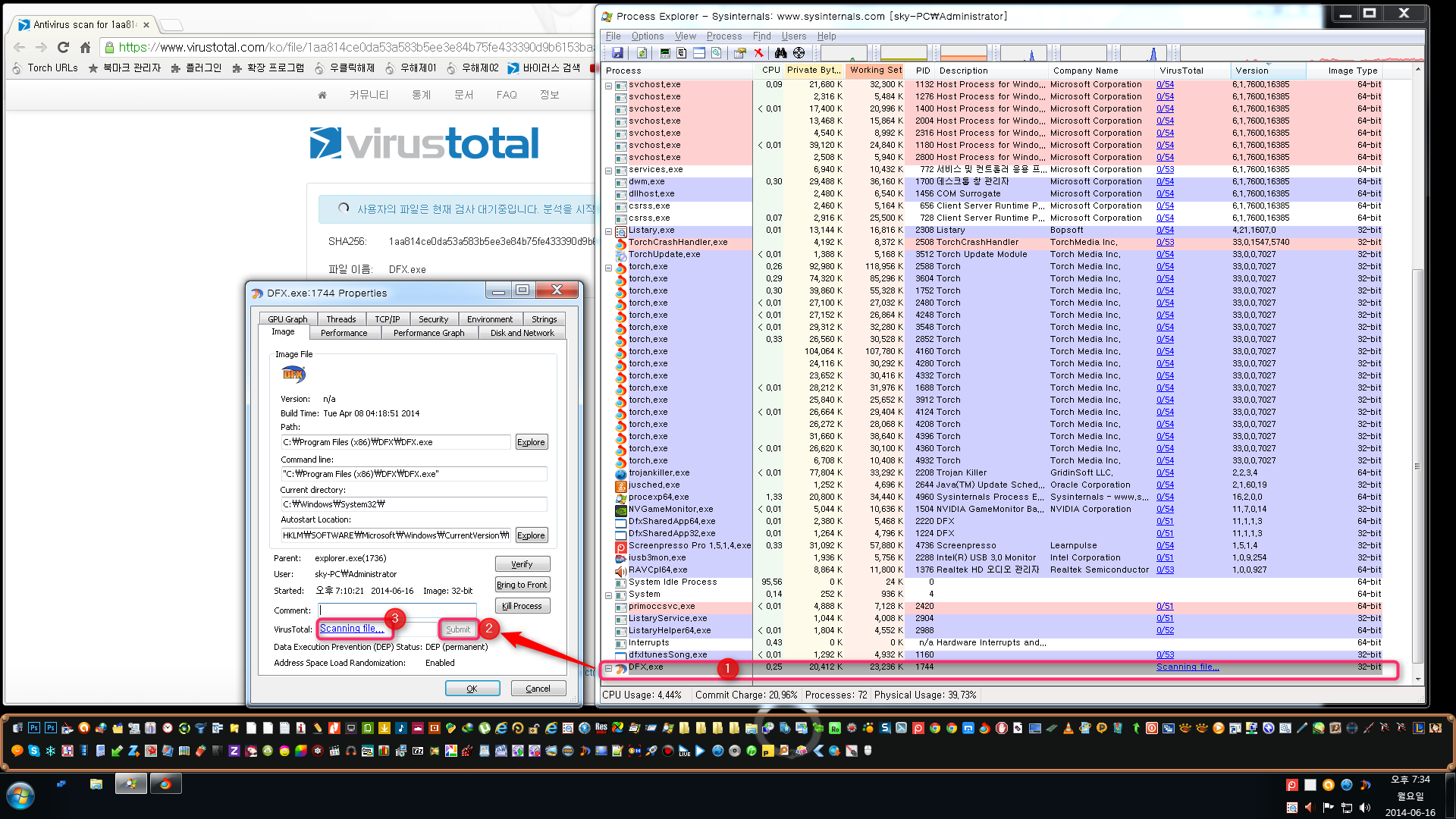Collapse the services.exe tree node
Viewport: 1456px width, 819px height.
(x=608, y=171)
